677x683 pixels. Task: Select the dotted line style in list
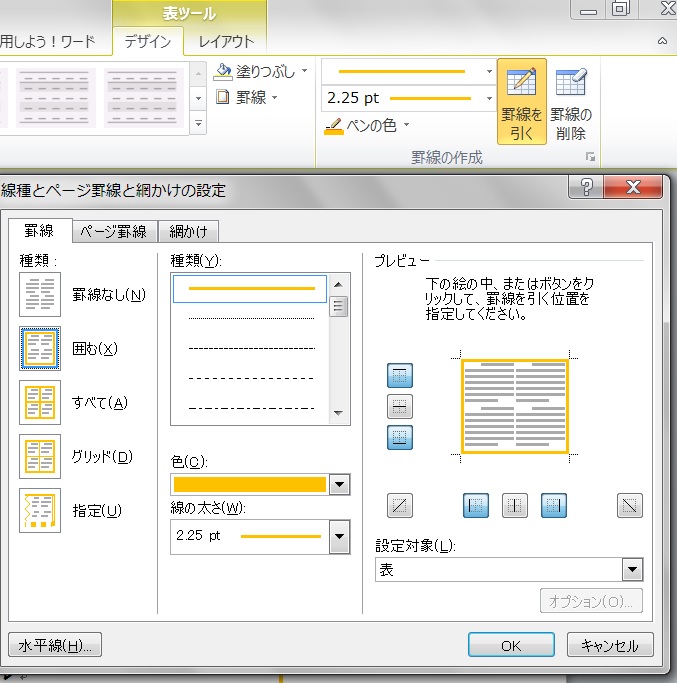[x=251, y=318]
